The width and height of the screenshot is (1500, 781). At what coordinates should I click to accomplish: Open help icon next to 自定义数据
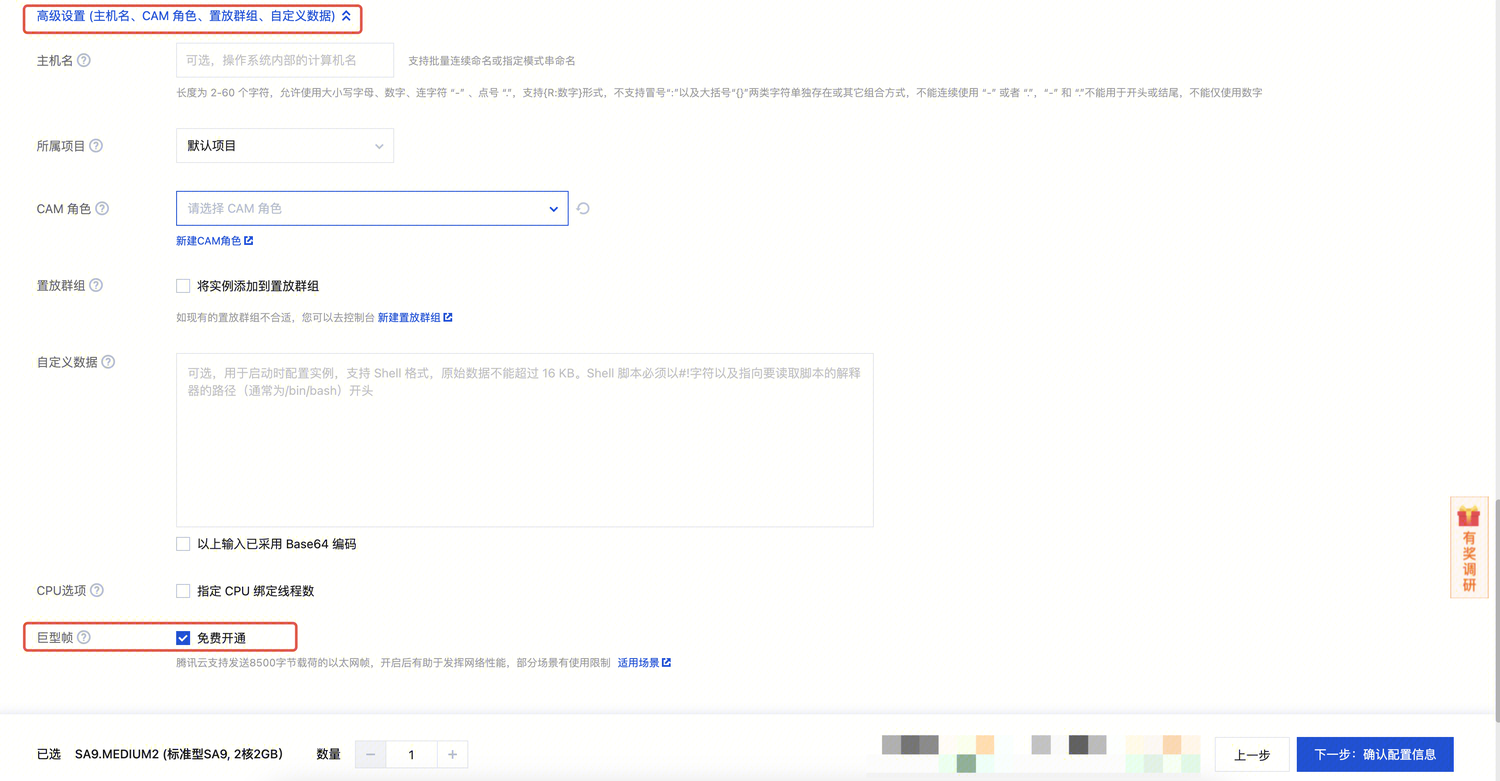coord(108,362)
